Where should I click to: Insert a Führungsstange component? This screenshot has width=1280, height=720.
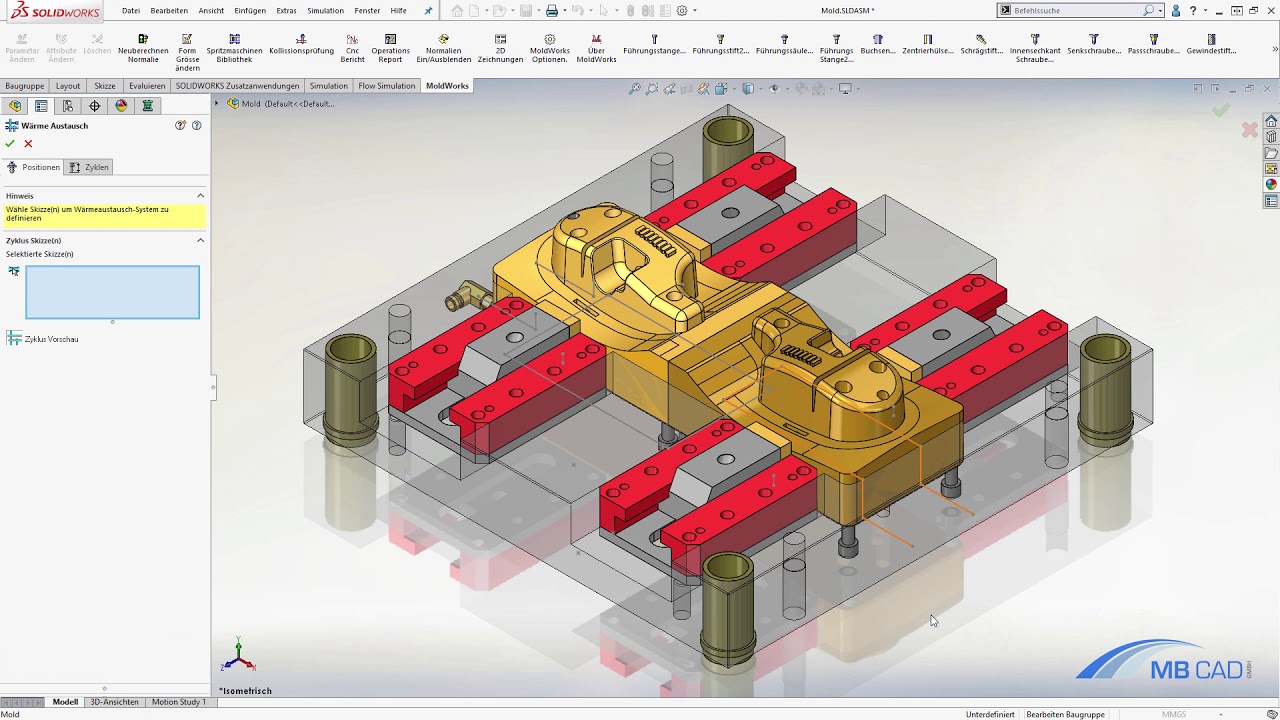[654, 45]
